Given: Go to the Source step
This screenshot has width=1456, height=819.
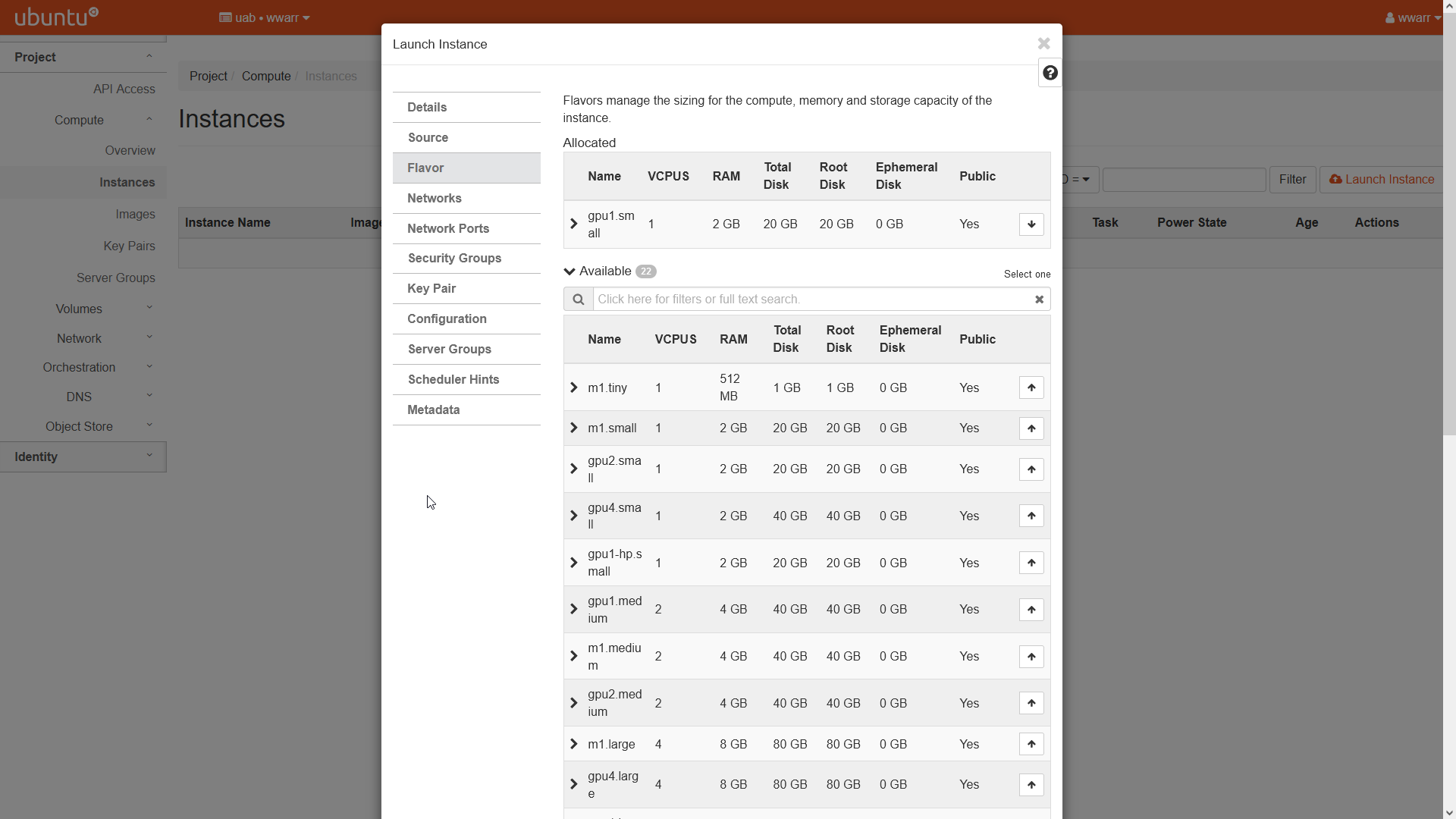Looking at the screenshot, I should pos(466,137).
